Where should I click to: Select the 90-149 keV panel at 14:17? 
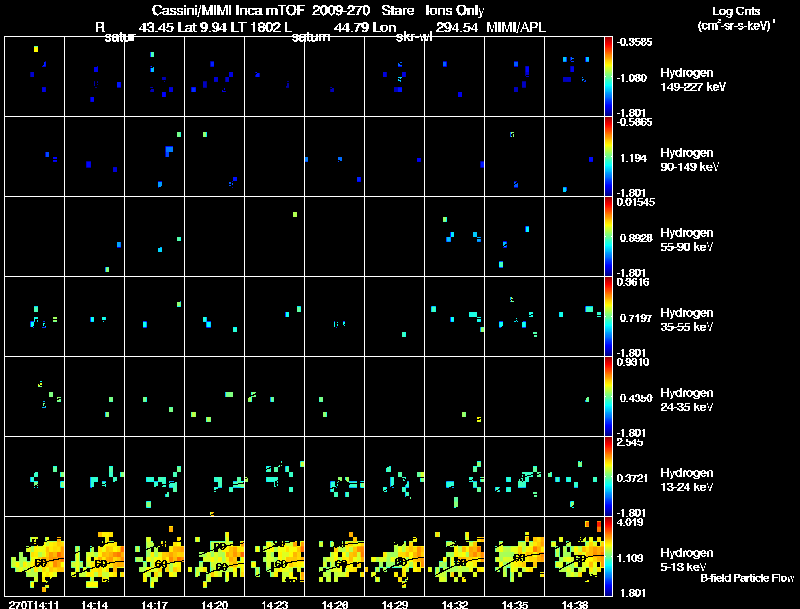(x=155, y=157)
